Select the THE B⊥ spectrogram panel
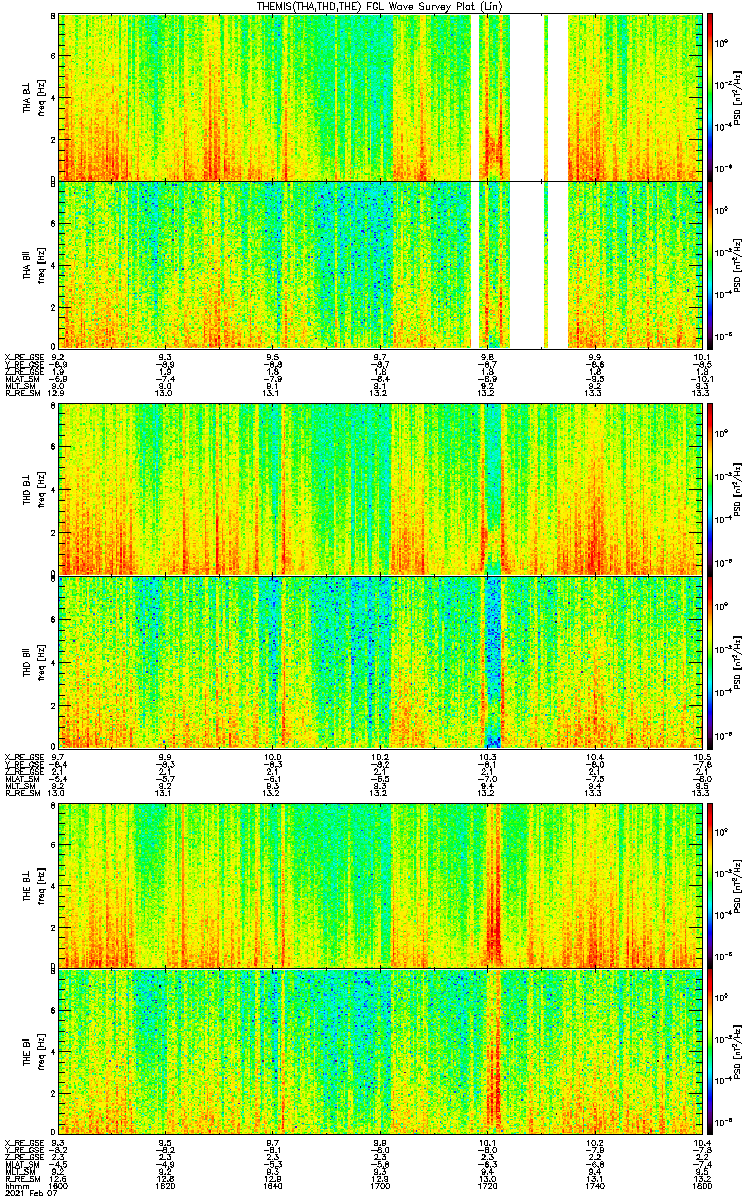 coord(380,884)
